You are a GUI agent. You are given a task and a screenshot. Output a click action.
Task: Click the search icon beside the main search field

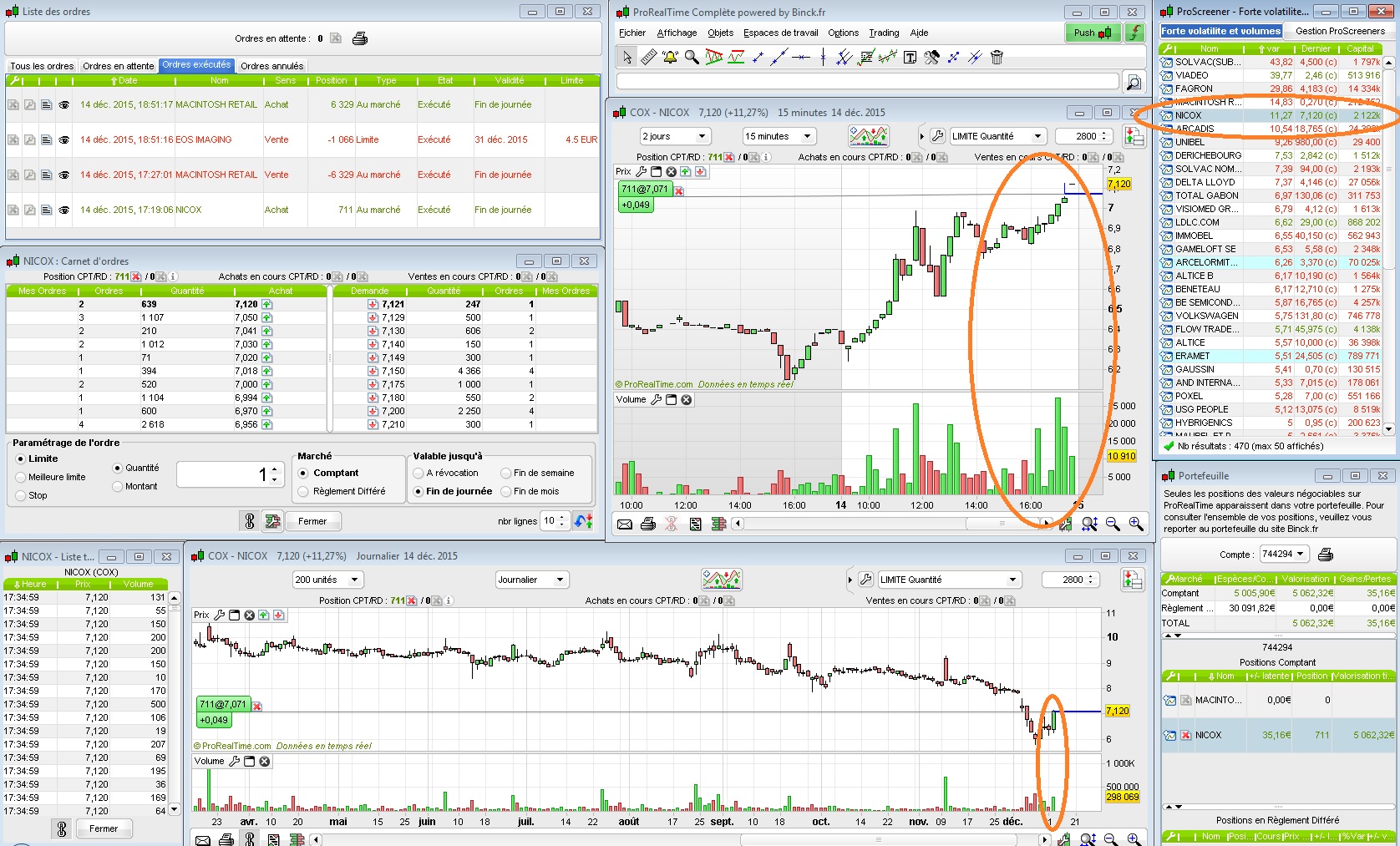click(1134, 82)
